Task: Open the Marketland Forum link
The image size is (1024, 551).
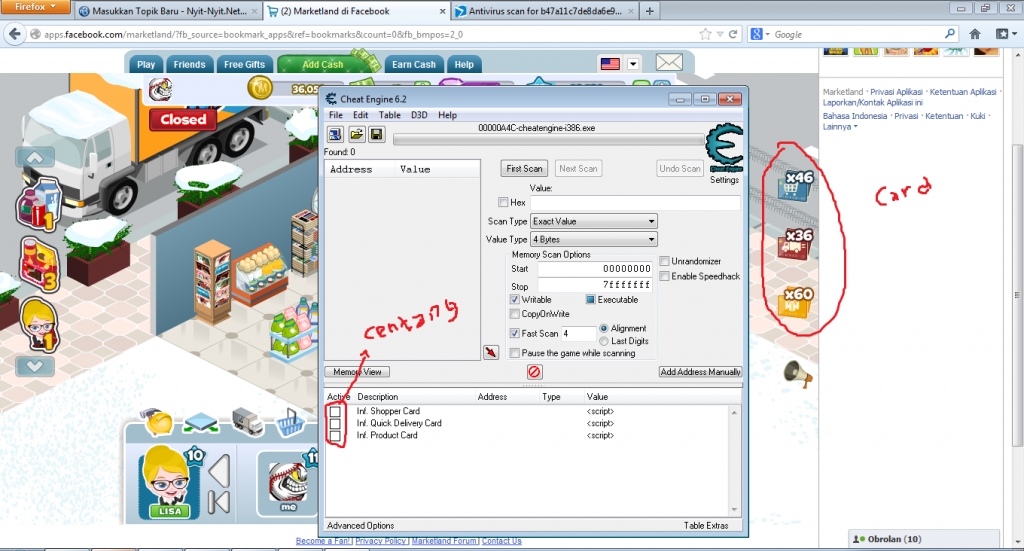Action: [445, 541]
